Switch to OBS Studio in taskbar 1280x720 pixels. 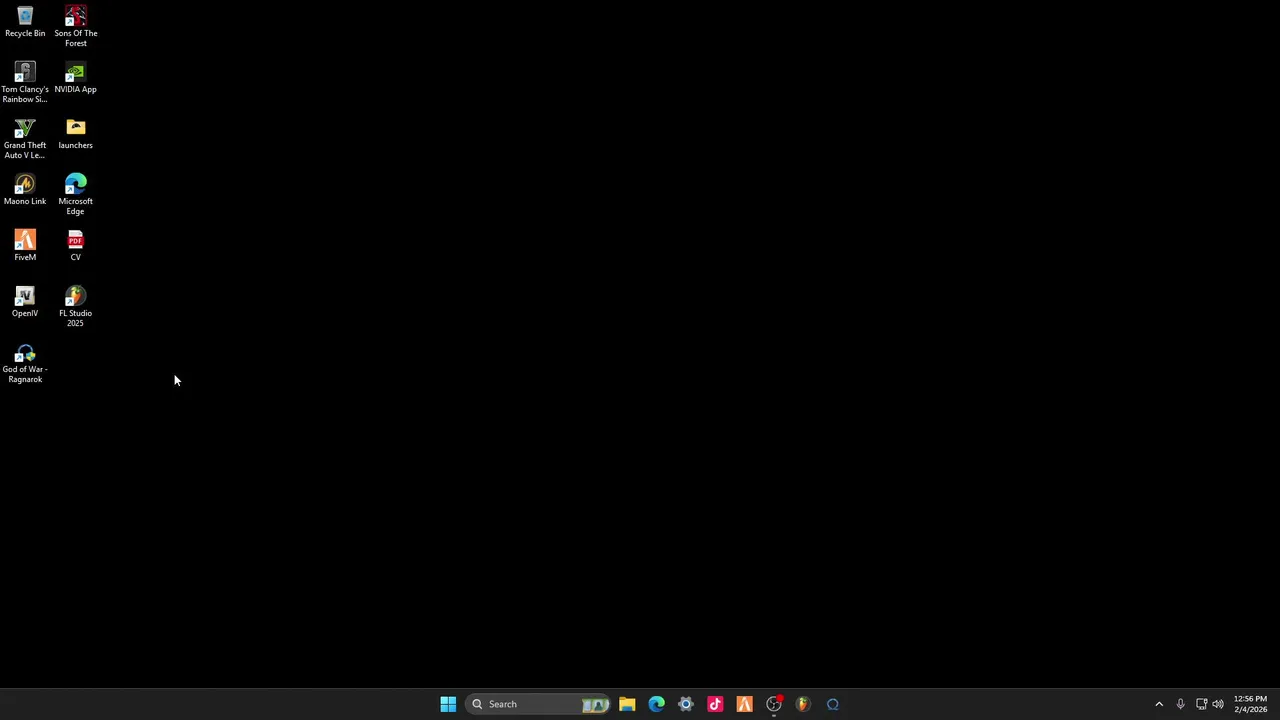pos(774,704)
